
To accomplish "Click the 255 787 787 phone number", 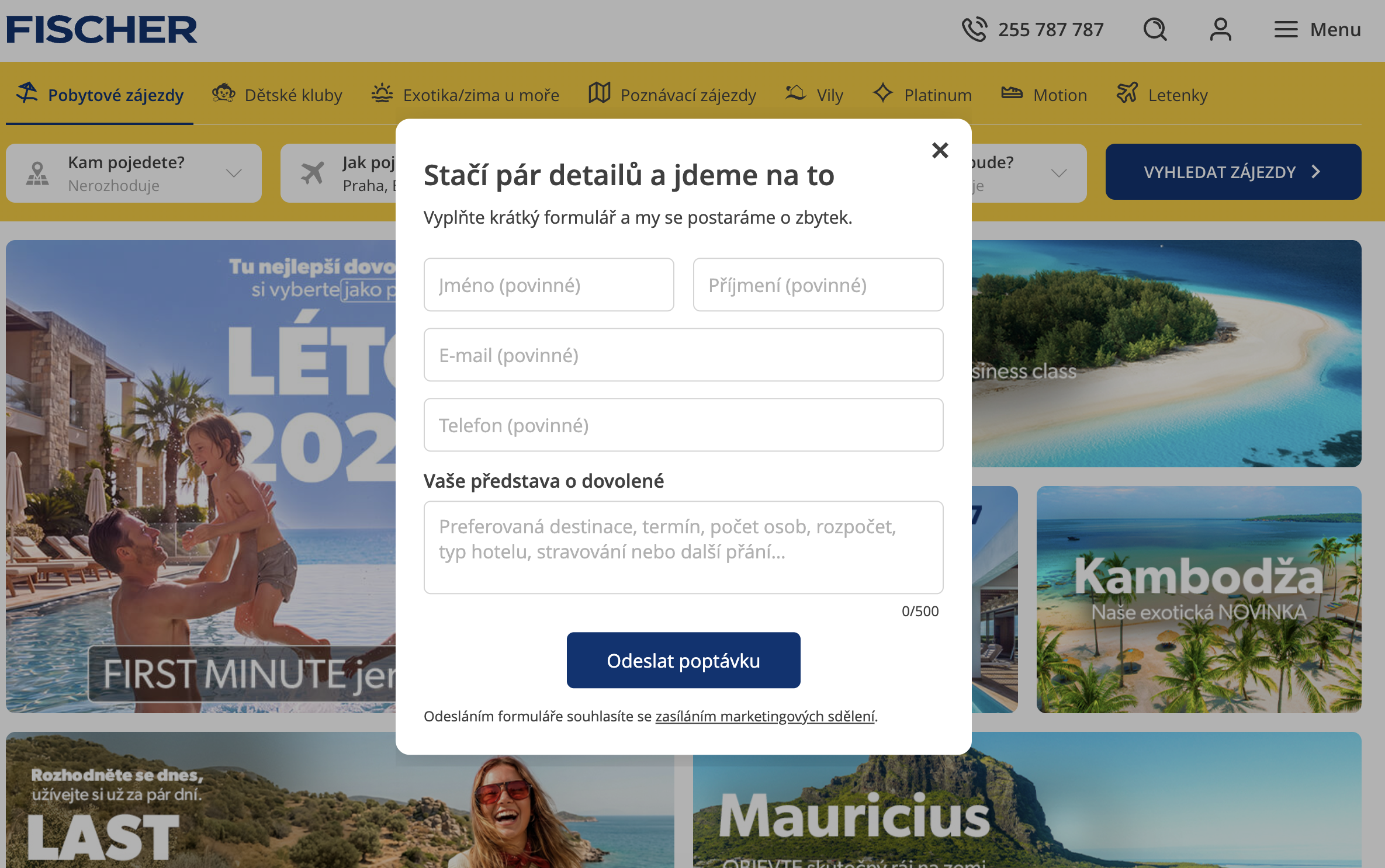I will coord(1051,29).
